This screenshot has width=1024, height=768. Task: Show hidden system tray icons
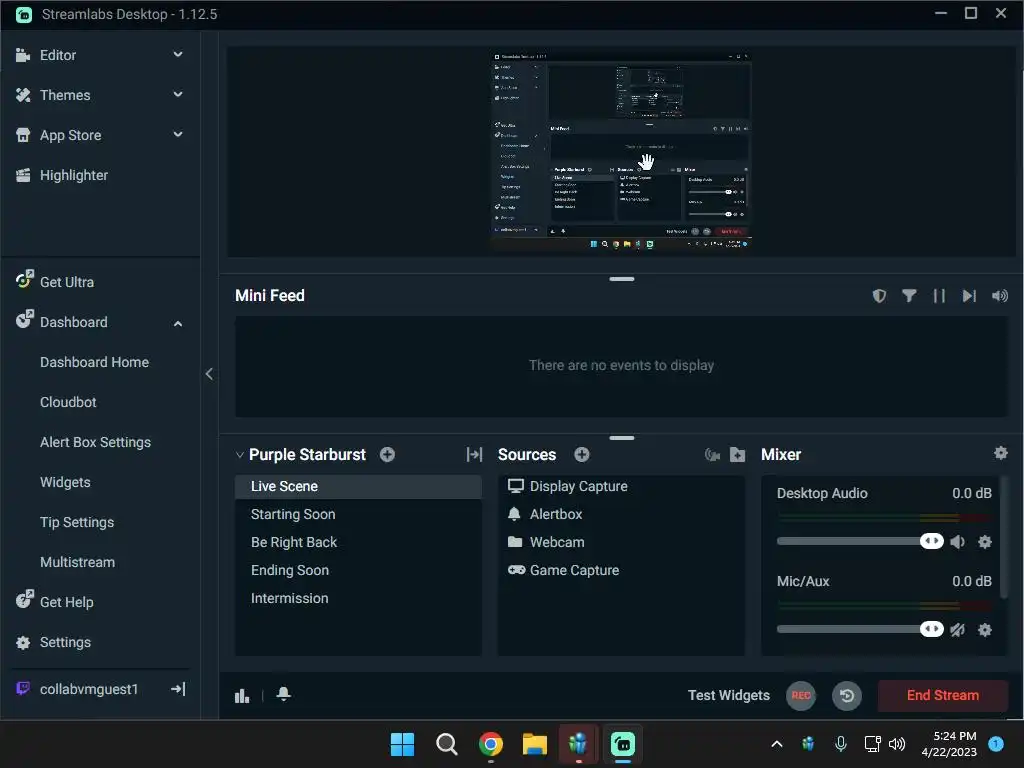pyautogui.click(x=776, y=744)
